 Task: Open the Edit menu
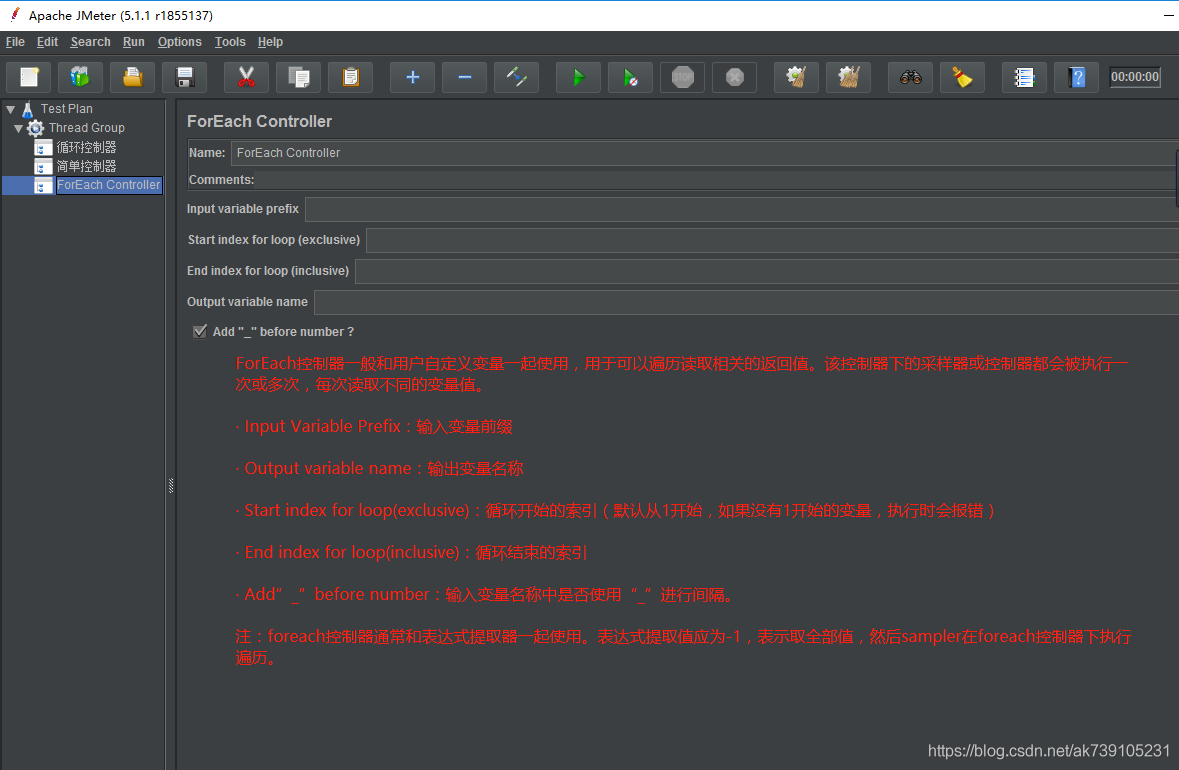click(x=47, y=42)
